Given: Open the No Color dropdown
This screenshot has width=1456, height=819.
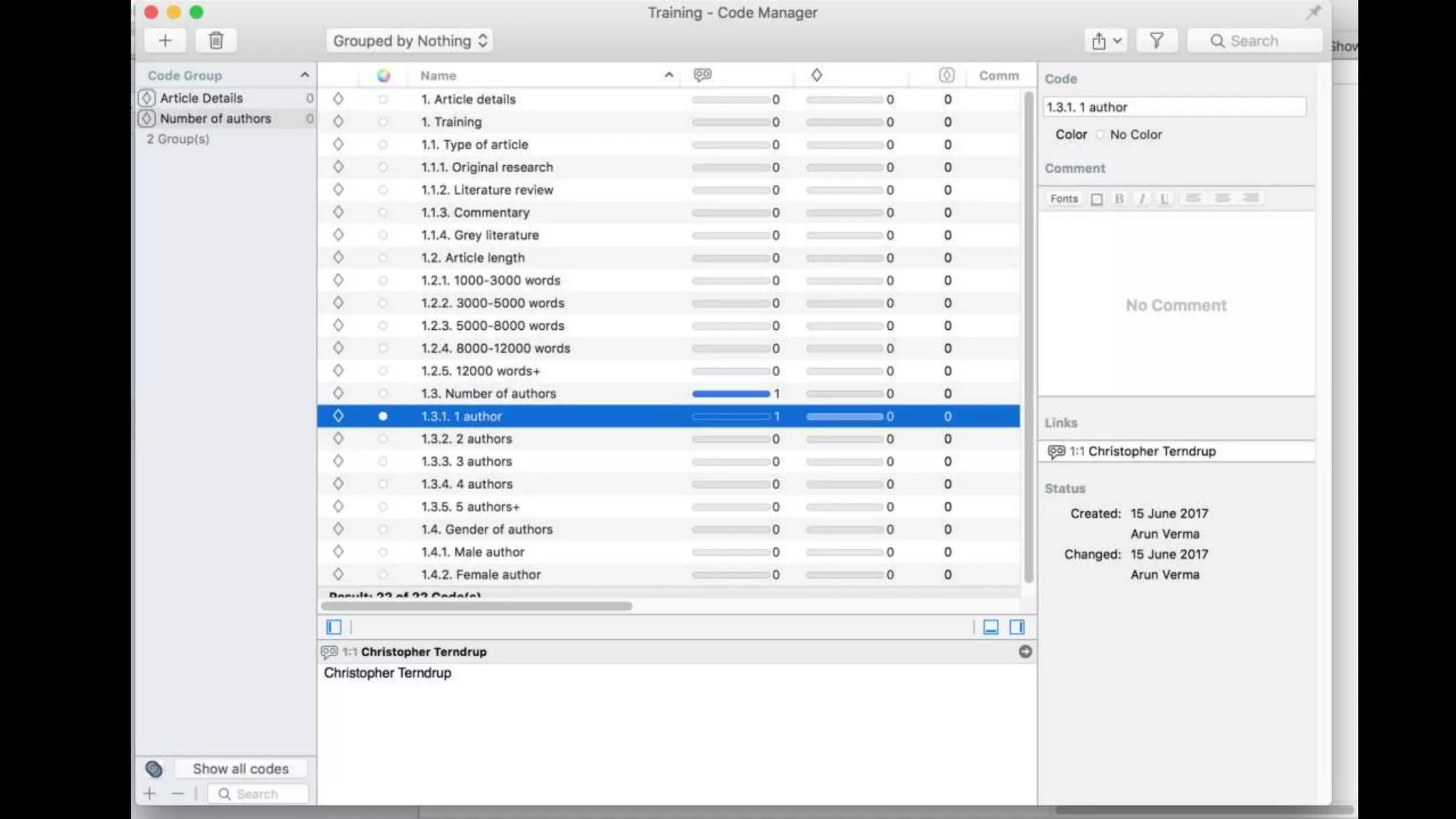Looking at the screenshot, I should 1129,134.
